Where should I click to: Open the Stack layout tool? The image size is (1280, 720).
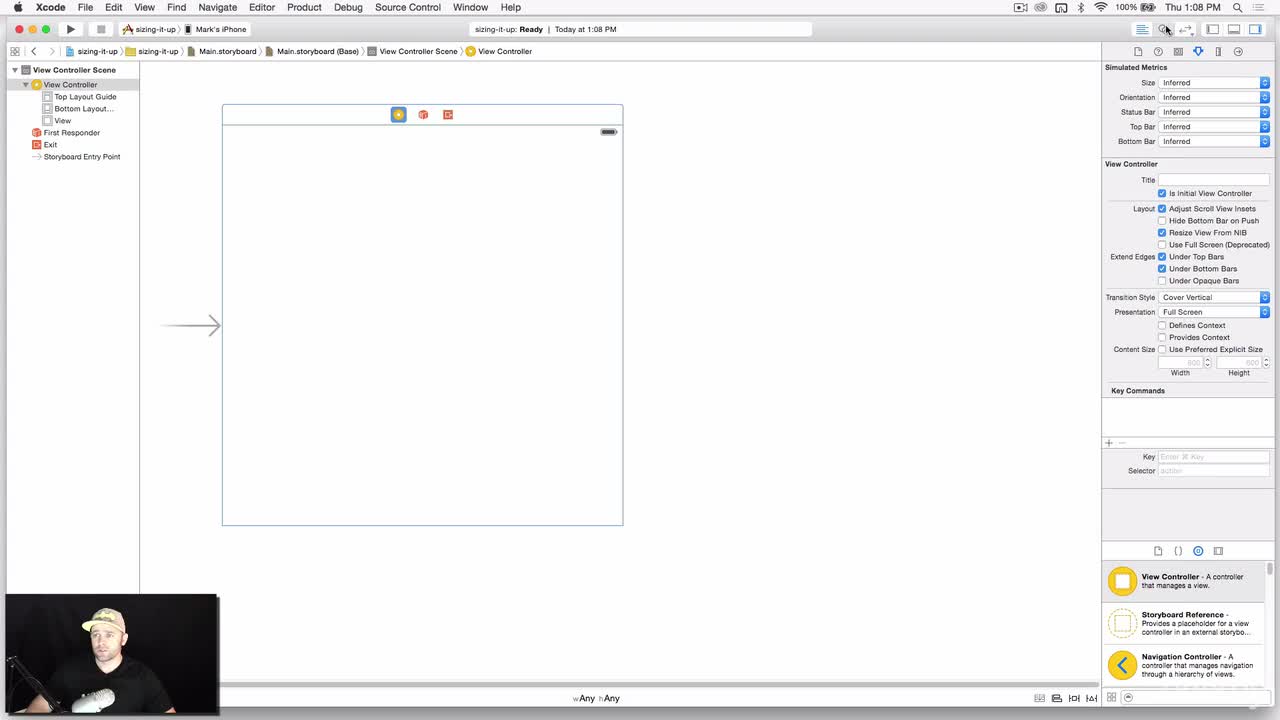[x=1040, y=698]
